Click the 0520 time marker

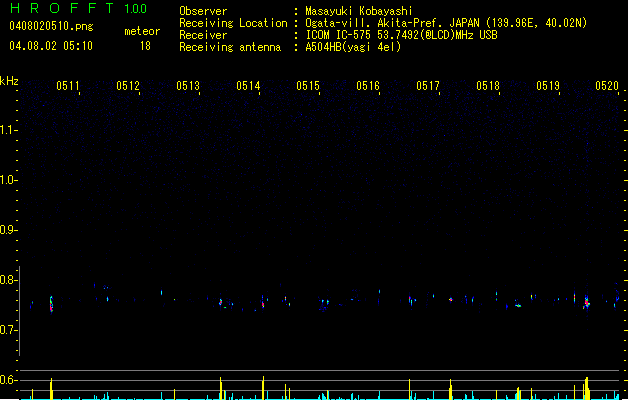[x=607, y=86]
